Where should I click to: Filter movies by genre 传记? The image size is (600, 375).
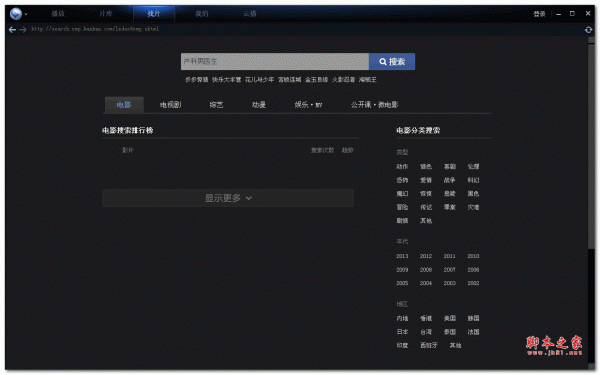pos(426,207)
